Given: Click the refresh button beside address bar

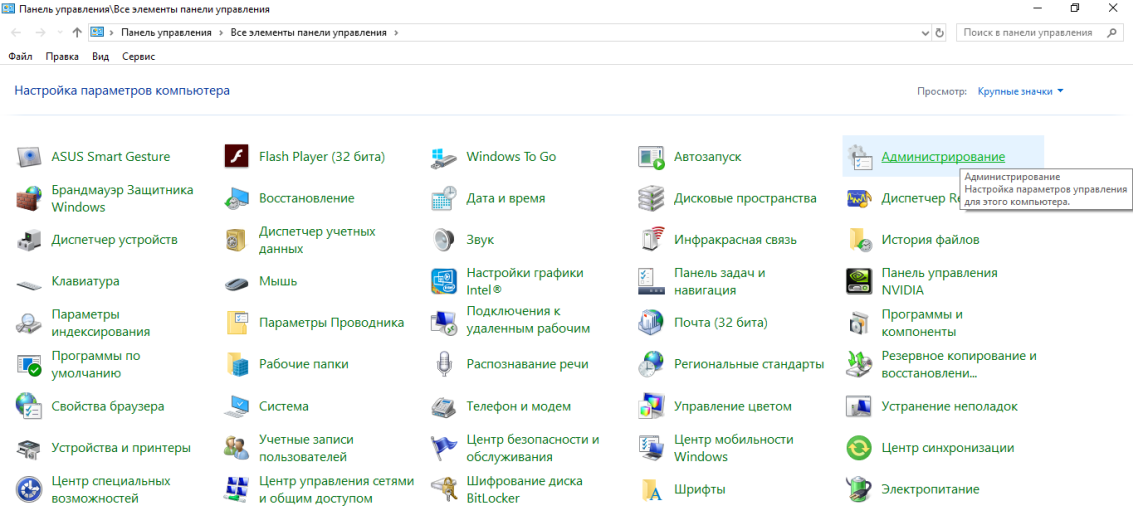Looking at the screenshot, I should (939, 33).
